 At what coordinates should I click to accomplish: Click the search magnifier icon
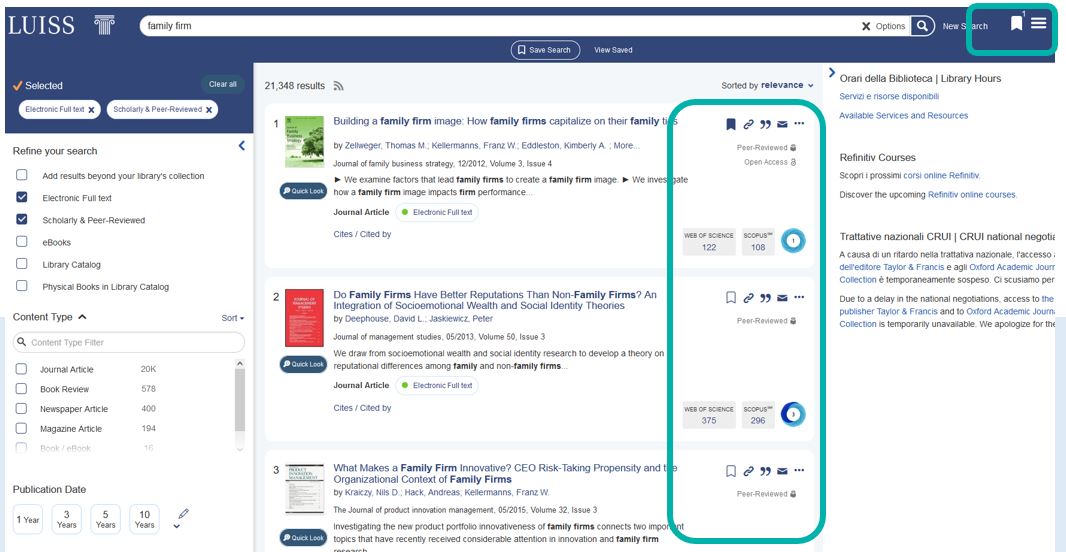pos(922,26)
